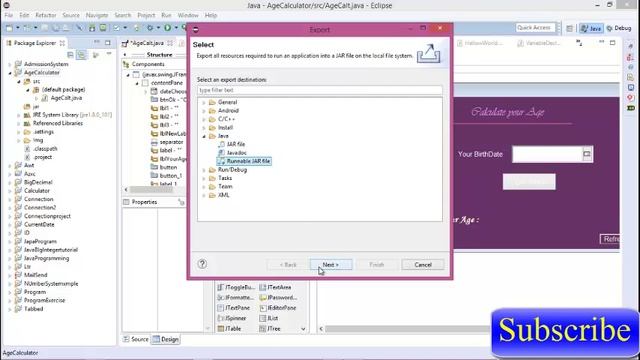
Task: Switch to the Java perspective
Action: [x=591, y=28]
